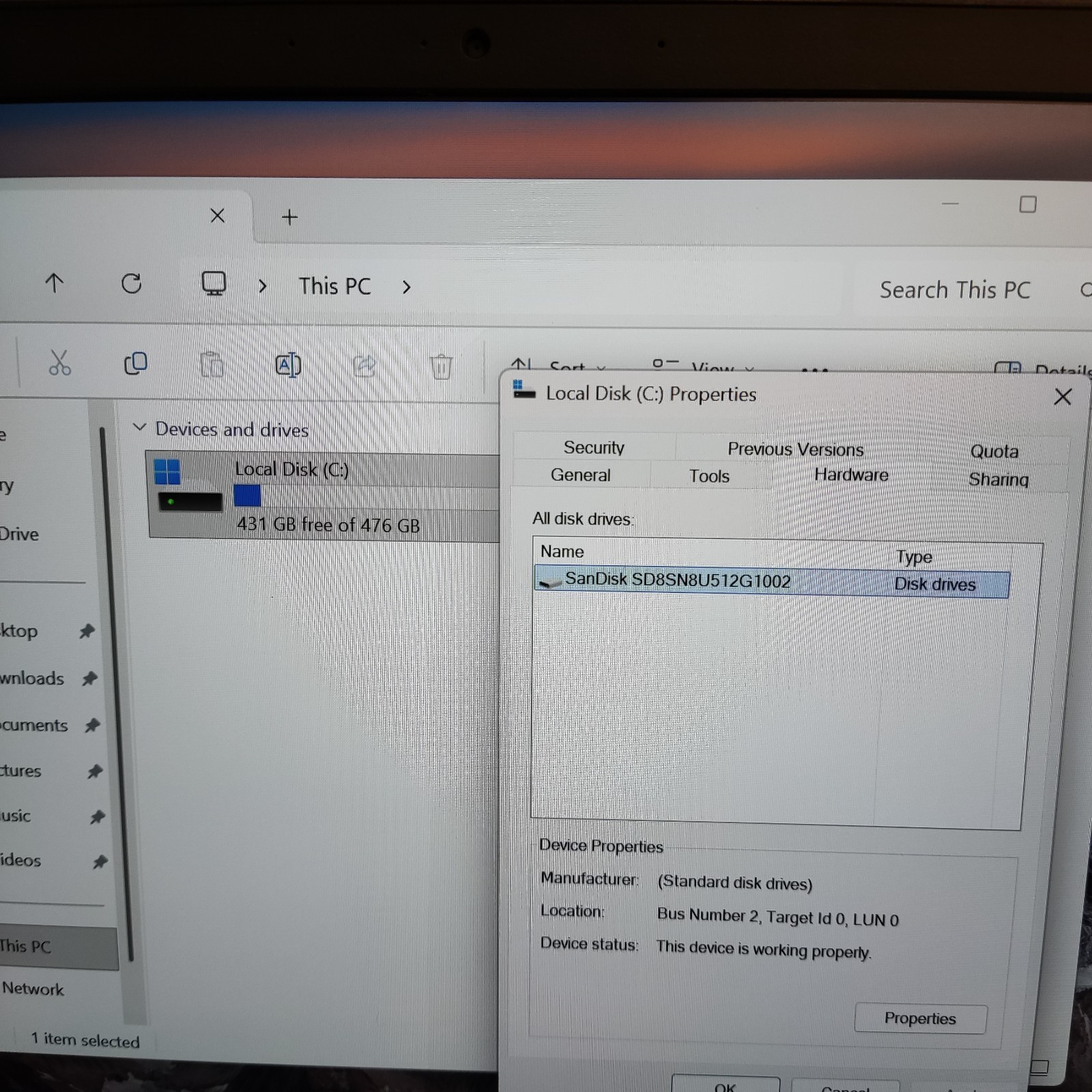
Task: Select the Local Disk (C:) drive icon
Action: (x=187, y=485)
